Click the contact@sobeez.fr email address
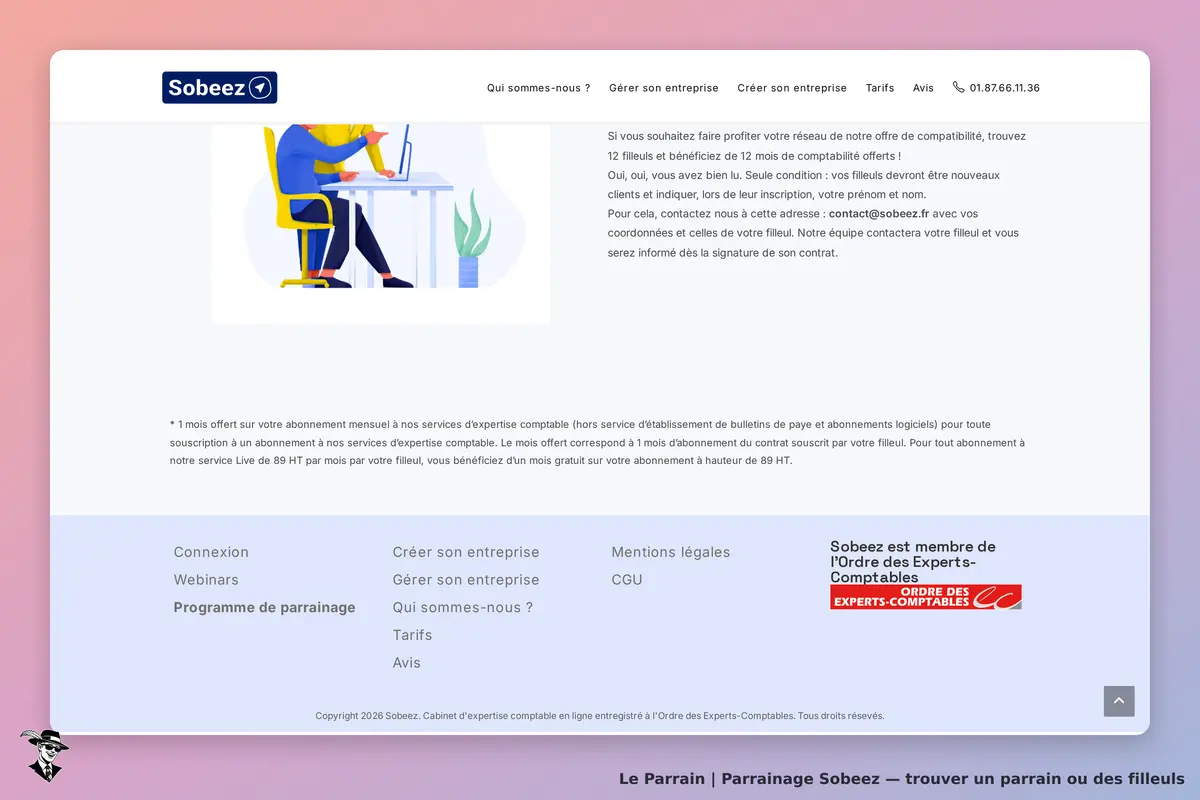The image size is (1200, 800). 879,213
